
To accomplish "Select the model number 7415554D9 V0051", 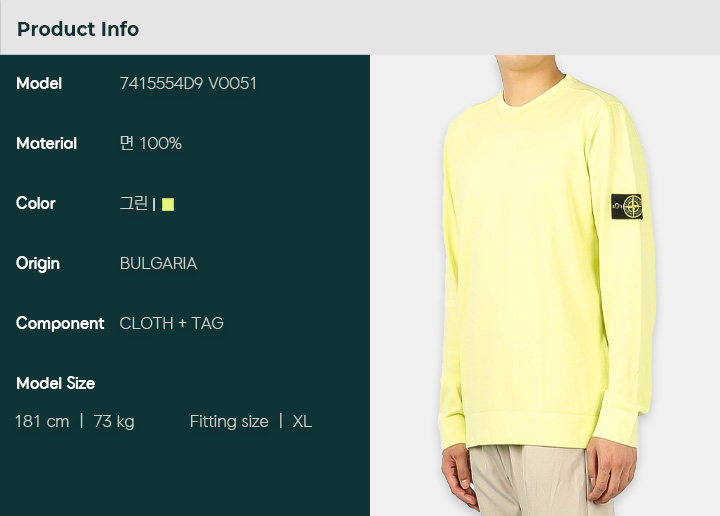I will pyautogui.click(x=188, y=84).
